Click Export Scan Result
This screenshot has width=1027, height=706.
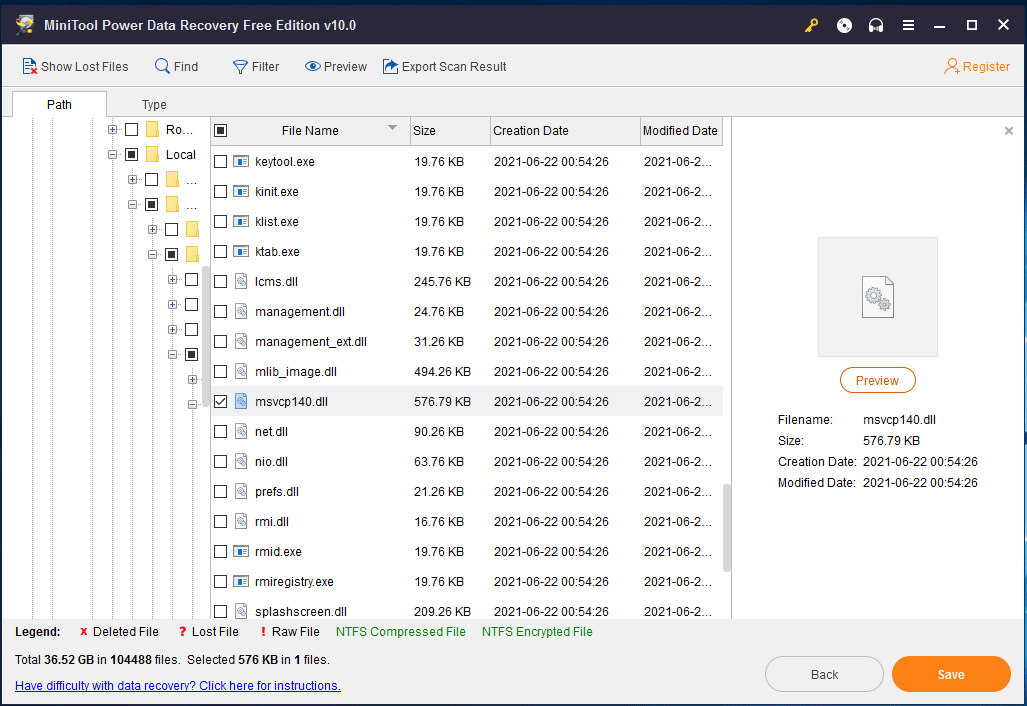445,66
